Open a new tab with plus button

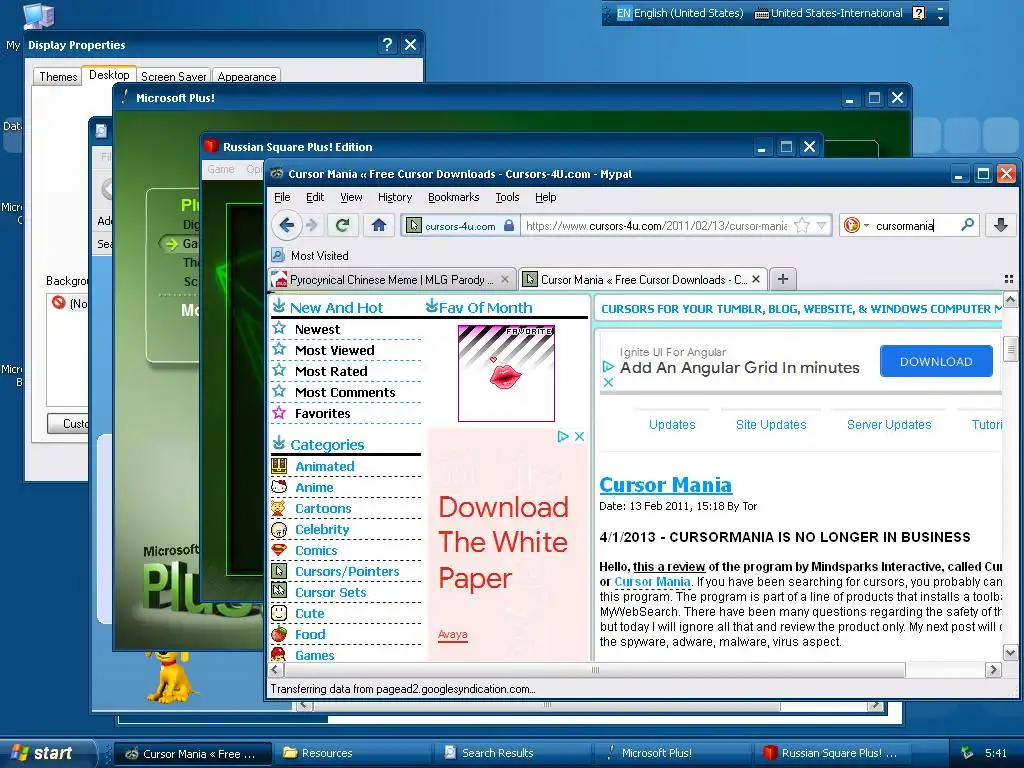click(x=783, y=280)
